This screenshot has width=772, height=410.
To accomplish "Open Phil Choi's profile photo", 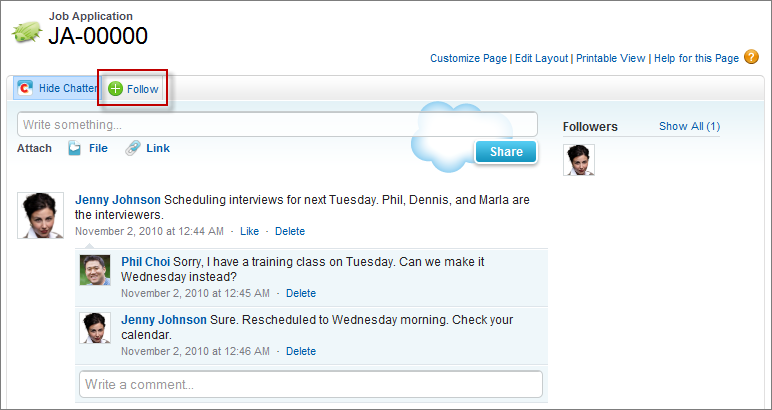I will 95,270.
